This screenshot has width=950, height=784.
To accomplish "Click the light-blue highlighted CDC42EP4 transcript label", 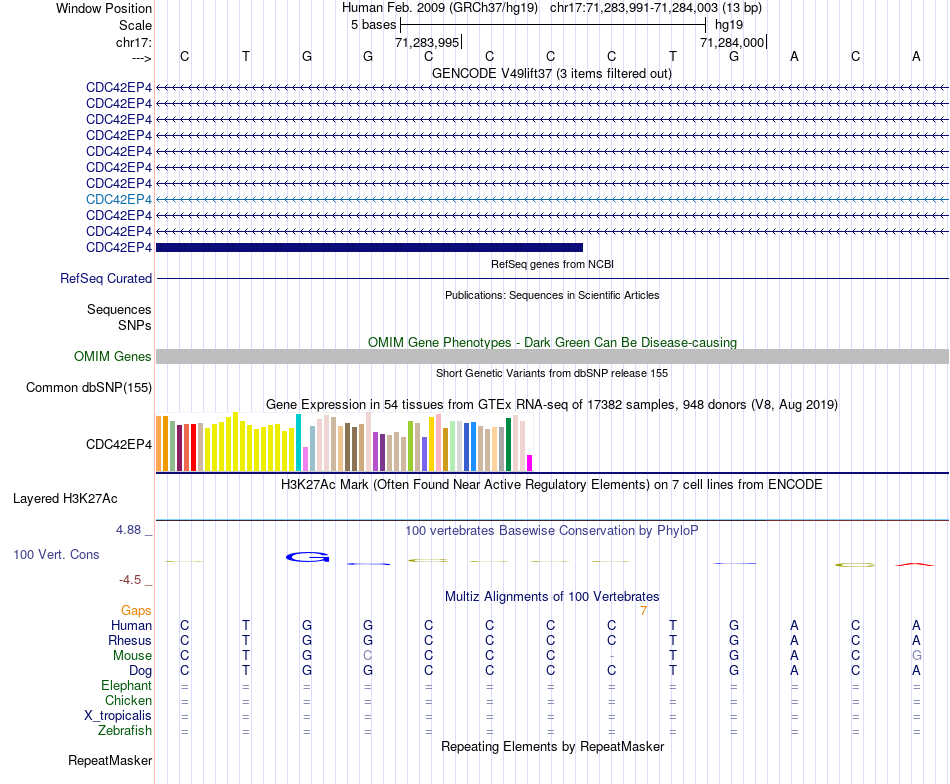I will 119,199.
